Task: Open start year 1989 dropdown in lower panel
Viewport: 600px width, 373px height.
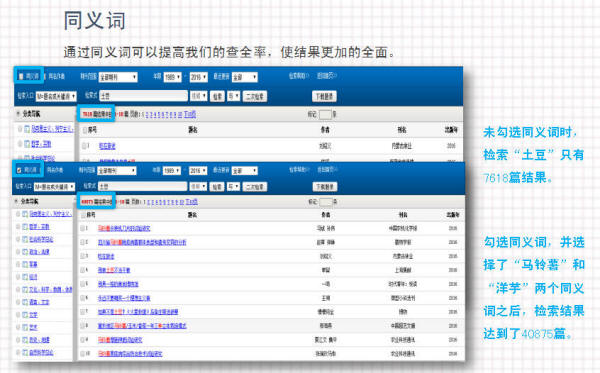Action: tap(171, 171)
